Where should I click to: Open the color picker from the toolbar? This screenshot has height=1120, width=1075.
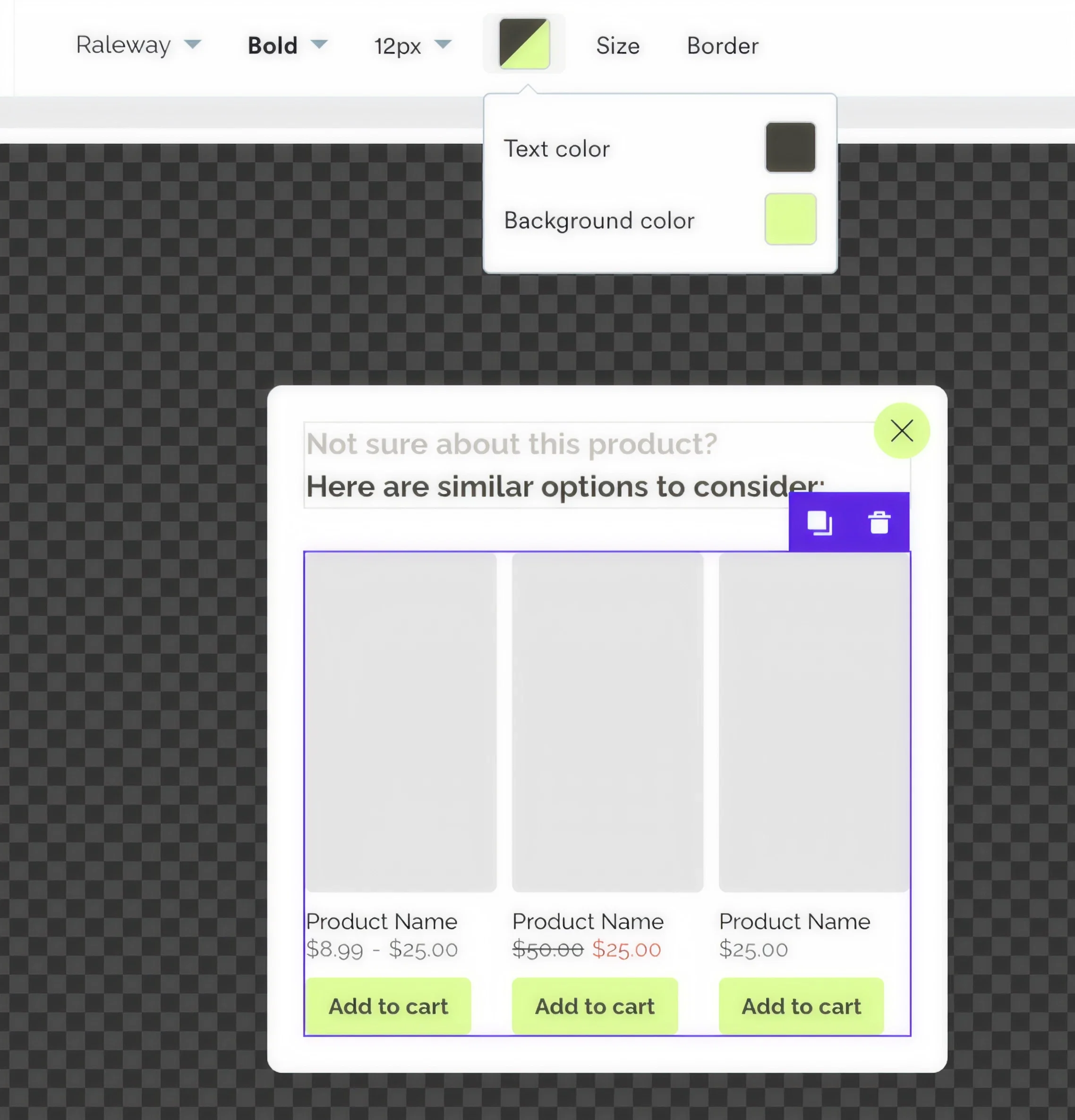pyautogui.click(x=524, y=43)
